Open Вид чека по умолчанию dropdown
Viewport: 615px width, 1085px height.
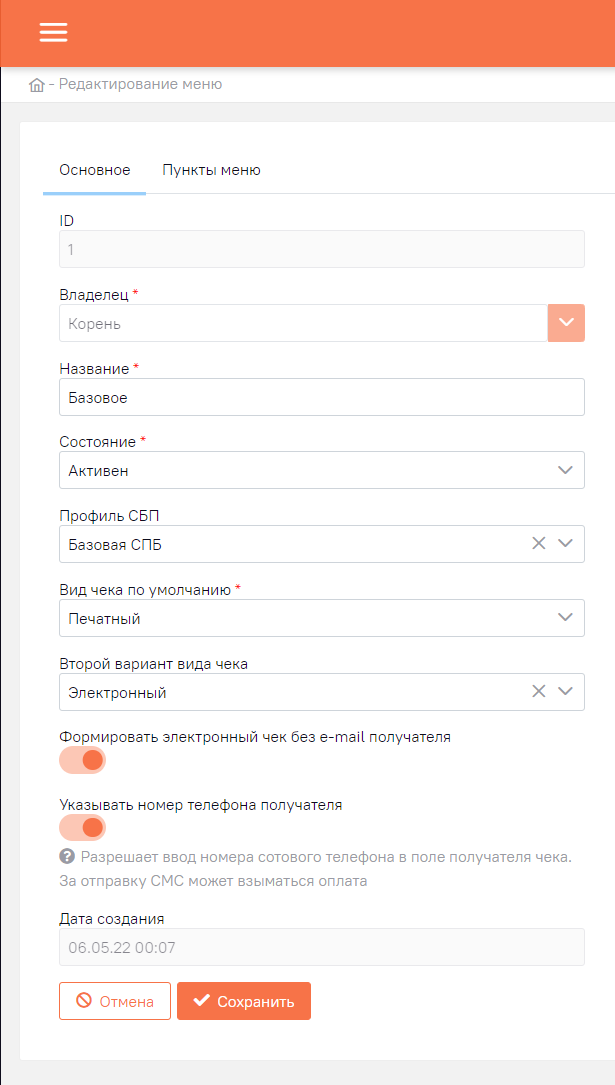[322, 618]
